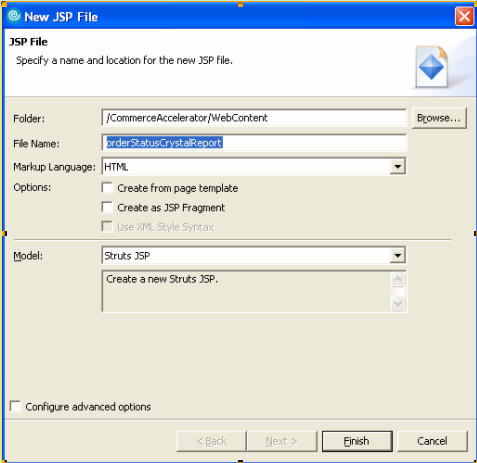The width and height of the screenshot is (477, 463).
Task: Open the Markup Language dropdown arrow
Action: tap(397, 166)
